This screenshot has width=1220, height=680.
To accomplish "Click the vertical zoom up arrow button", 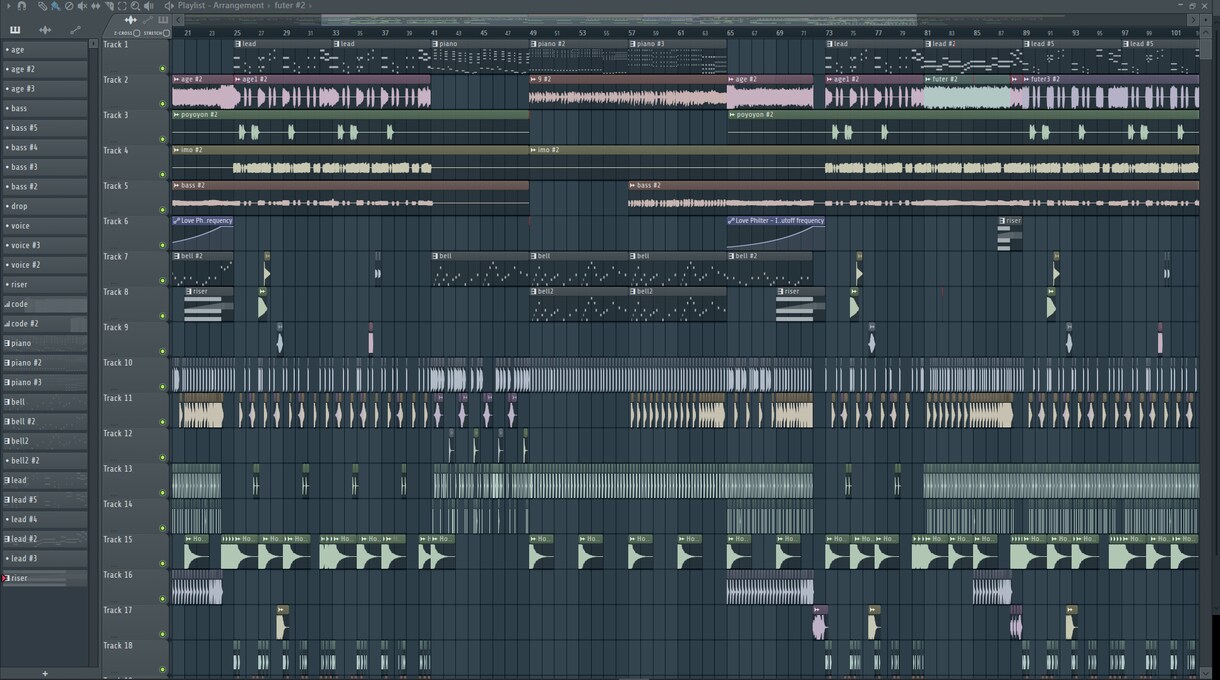I will 1205,33.
